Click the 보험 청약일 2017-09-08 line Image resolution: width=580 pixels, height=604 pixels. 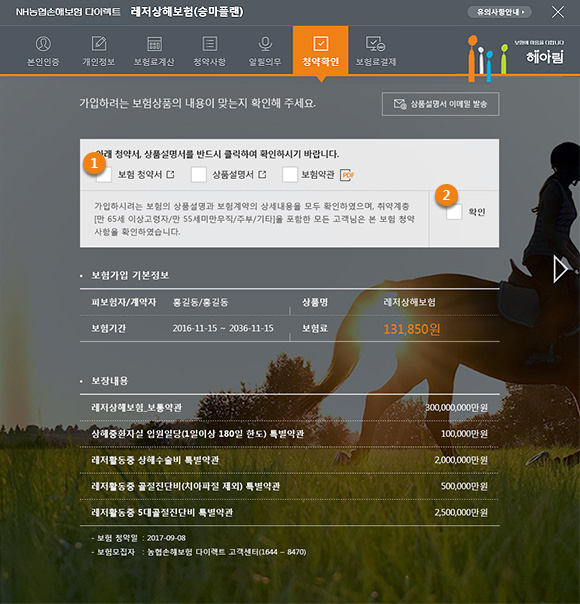coord(139,538)
